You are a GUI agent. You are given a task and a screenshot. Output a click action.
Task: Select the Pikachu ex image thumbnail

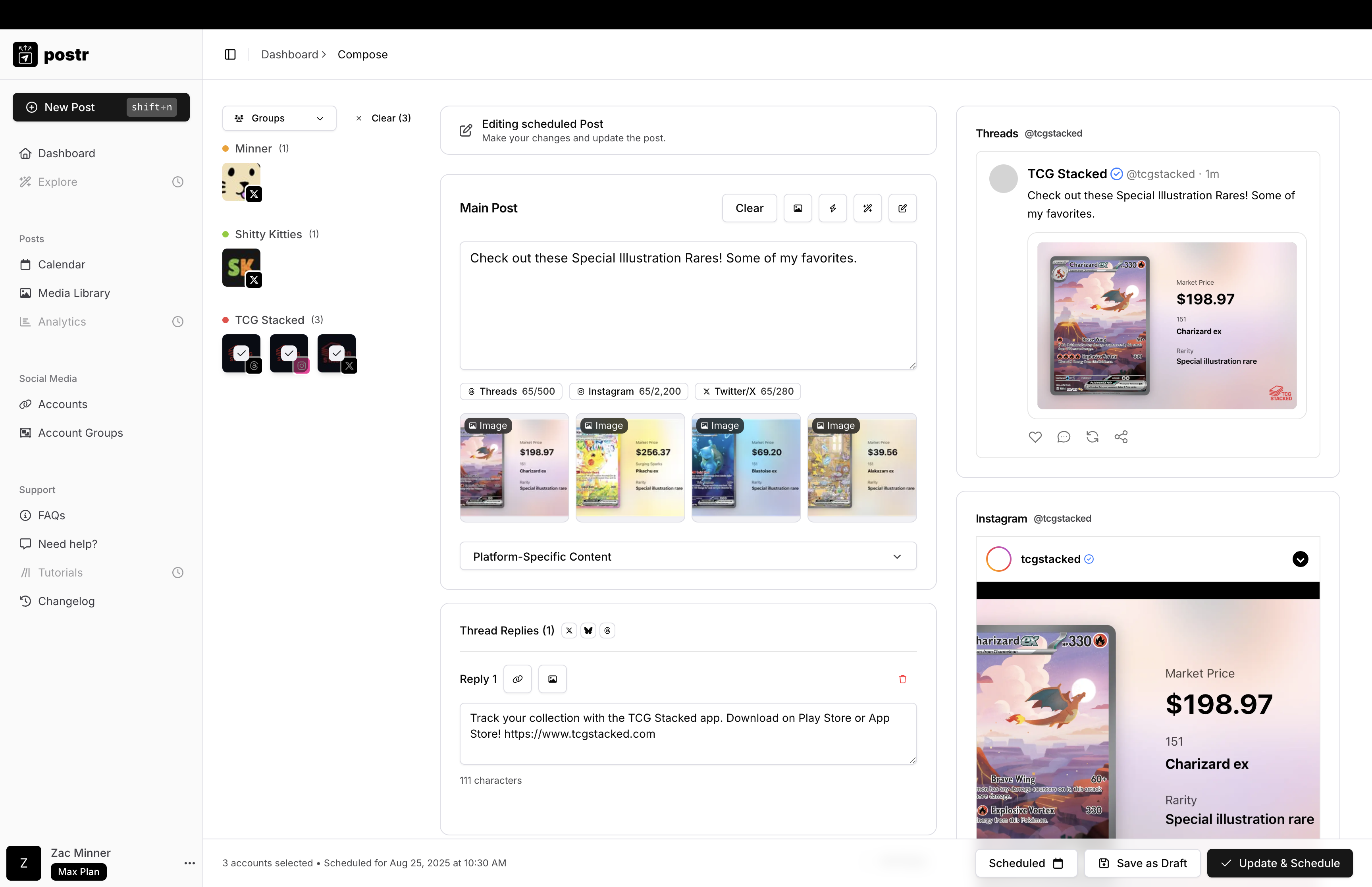point(630,468)
